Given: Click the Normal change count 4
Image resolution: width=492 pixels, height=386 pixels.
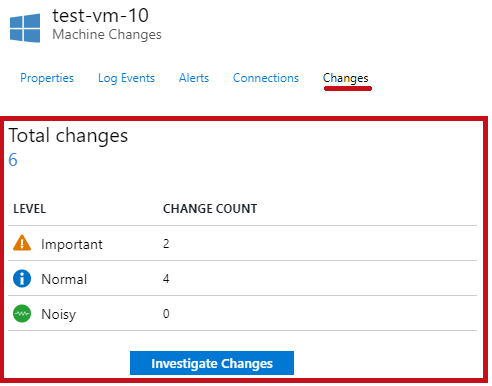Looking at the screenshot, I should pos(166,278).
